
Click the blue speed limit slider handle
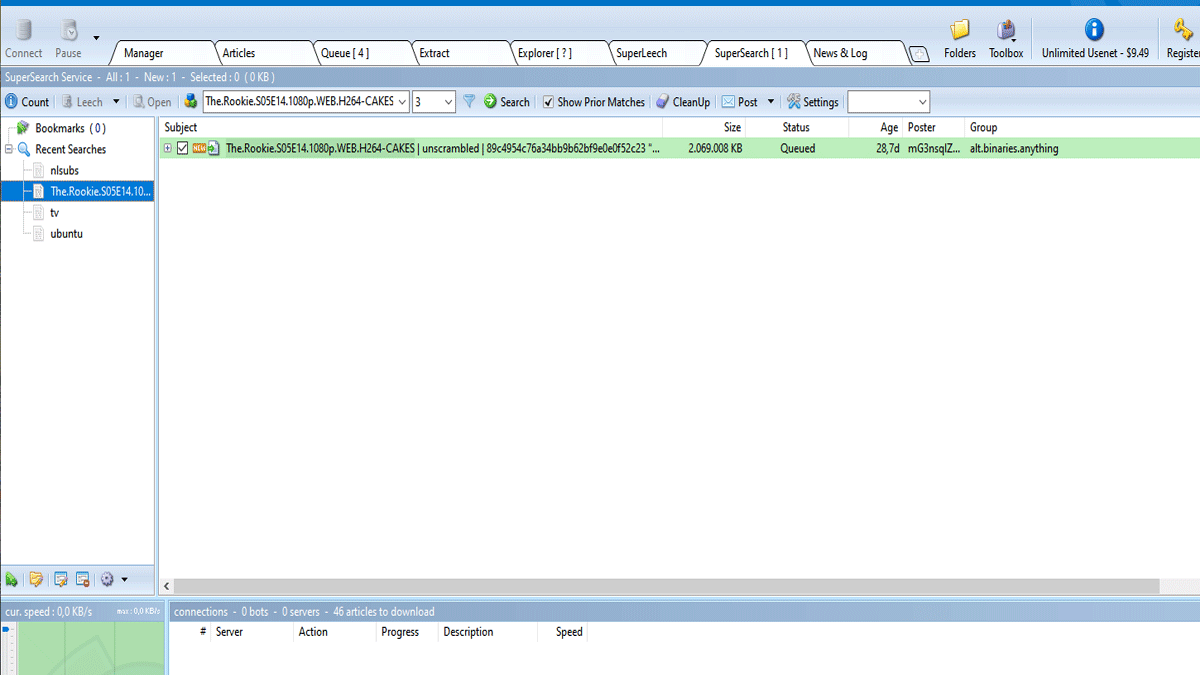(4, 631)
